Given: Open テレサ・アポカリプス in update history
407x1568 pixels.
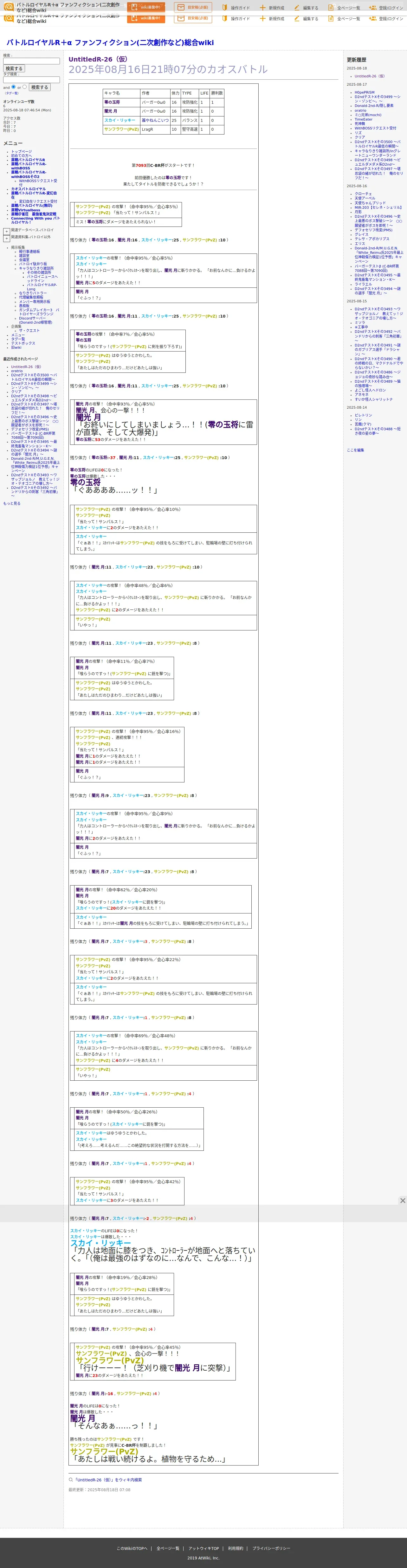Looking at the screenshot, I should coord(372,239).
